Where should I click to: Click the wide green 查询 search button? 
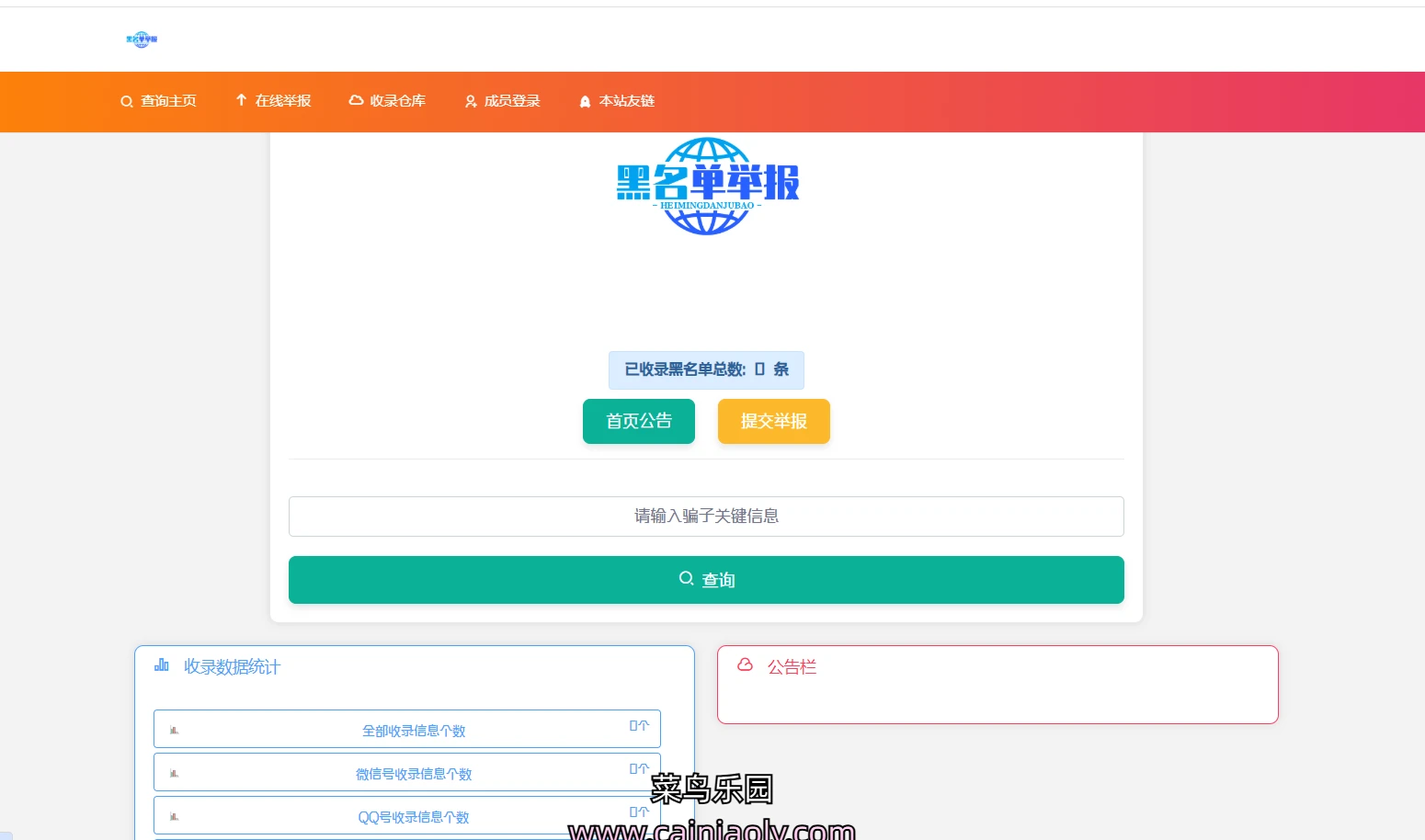pos(706,580)
